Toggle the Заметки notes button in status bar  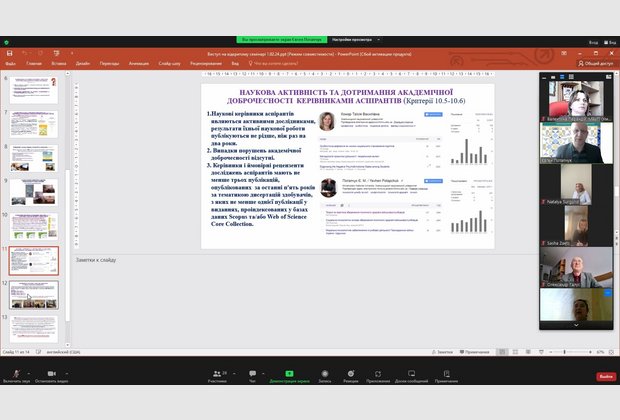(442, 352)
